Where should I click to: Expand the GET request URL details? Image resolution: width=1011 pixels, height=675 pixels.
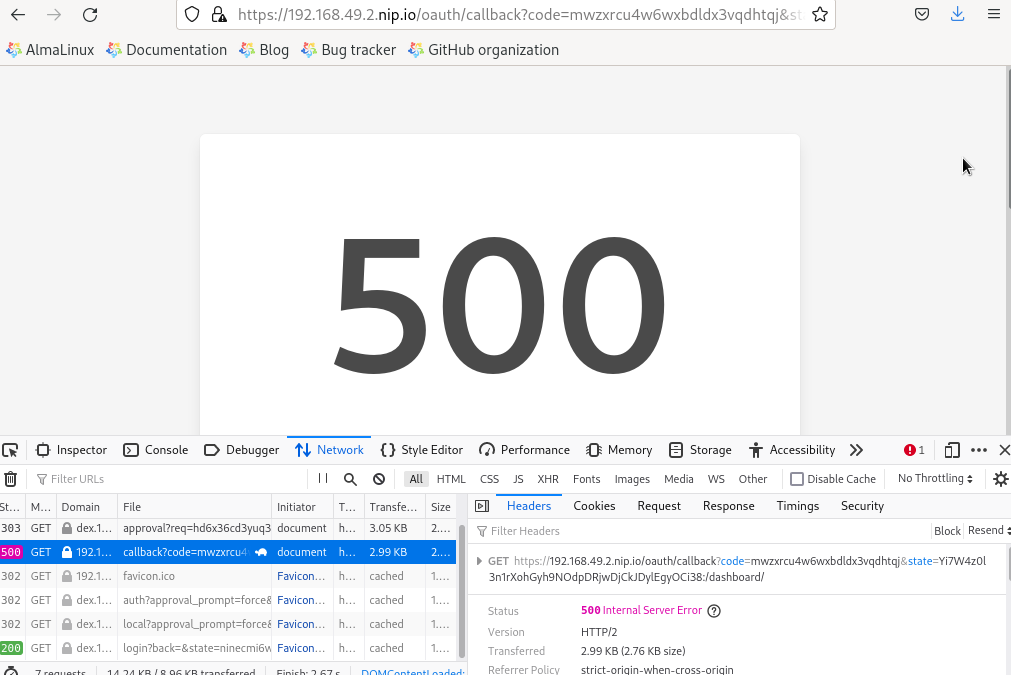[x=479, y=562]
